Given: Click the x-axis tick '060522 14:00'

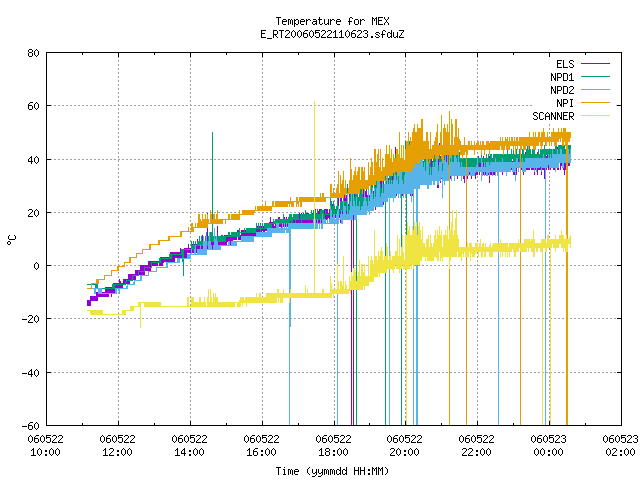Looking at the screenshot, I should (x=189, y=446).
